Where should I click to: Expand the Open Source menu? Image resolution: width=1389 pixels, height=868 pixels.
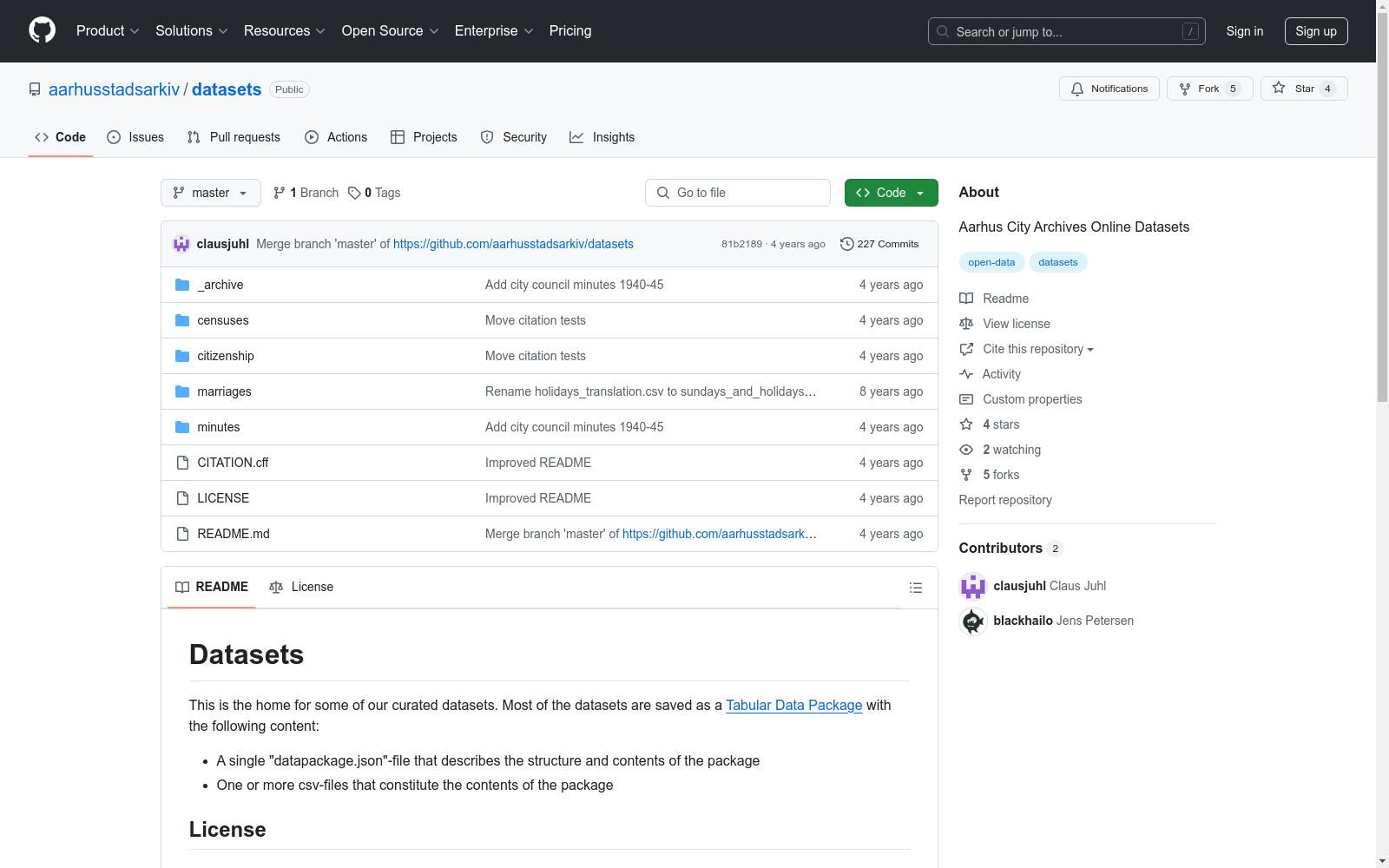pos(391,31)
